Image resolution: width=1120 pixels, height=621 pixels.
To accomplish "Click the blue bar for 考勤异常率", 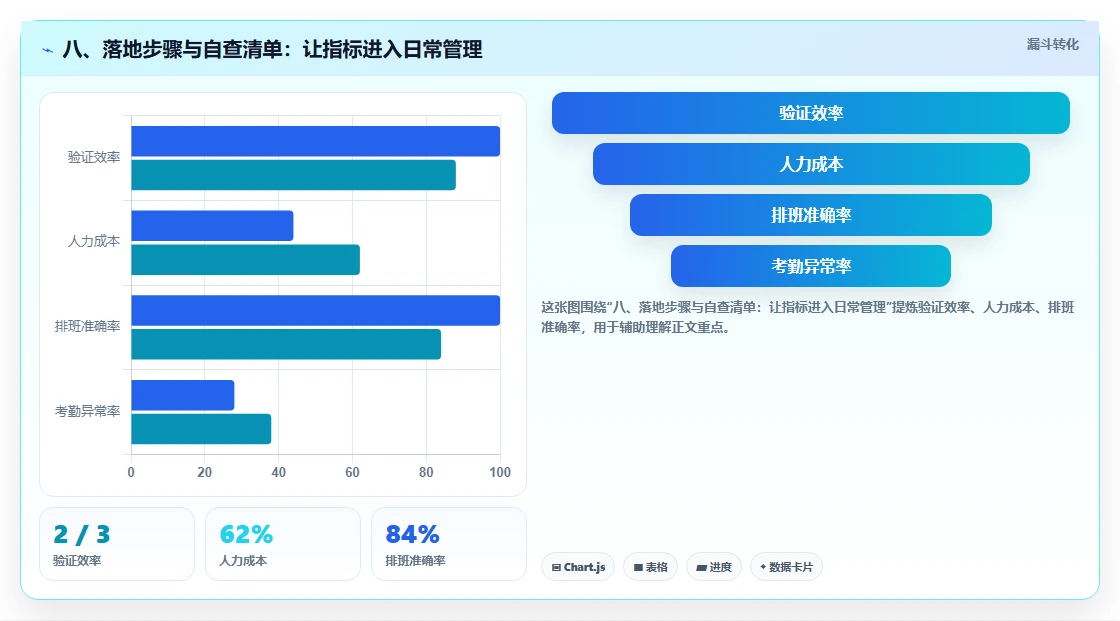I will pyautogui.click(x=183, y=395).
